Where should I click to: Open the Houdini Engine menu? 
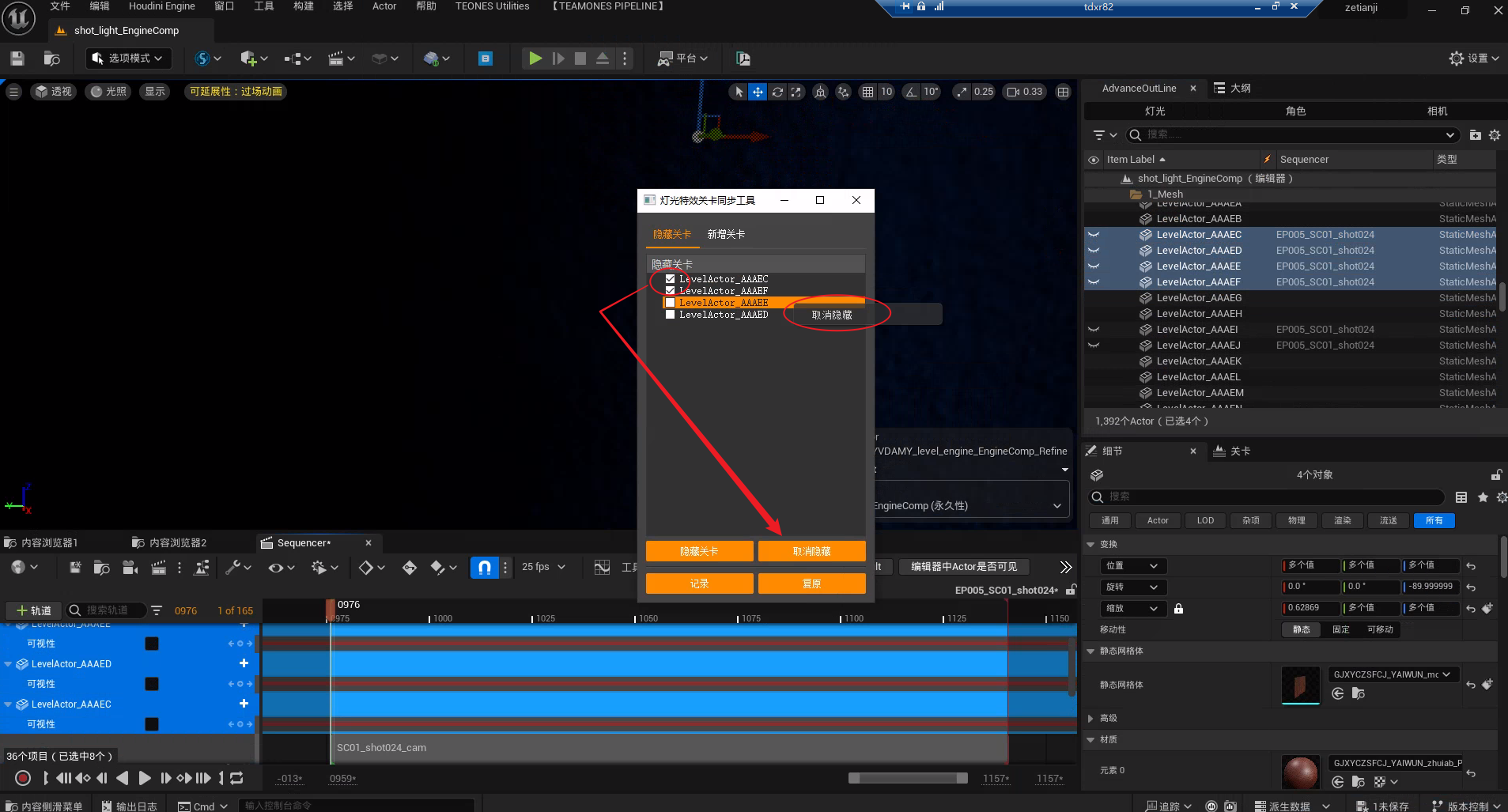click(x=161, y=6)
